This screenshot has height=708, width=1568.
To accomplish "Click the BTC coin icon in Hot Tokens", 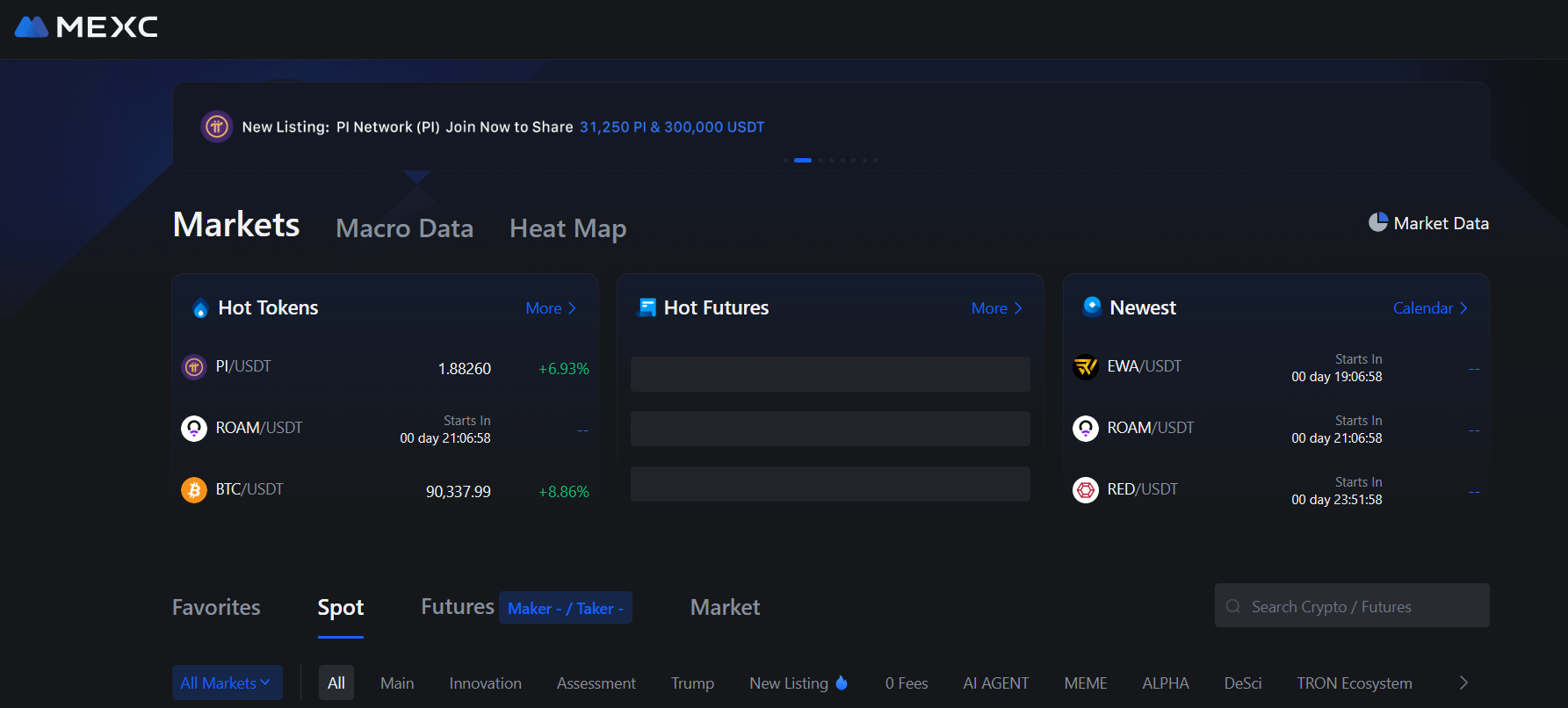I will pos(194,490).
